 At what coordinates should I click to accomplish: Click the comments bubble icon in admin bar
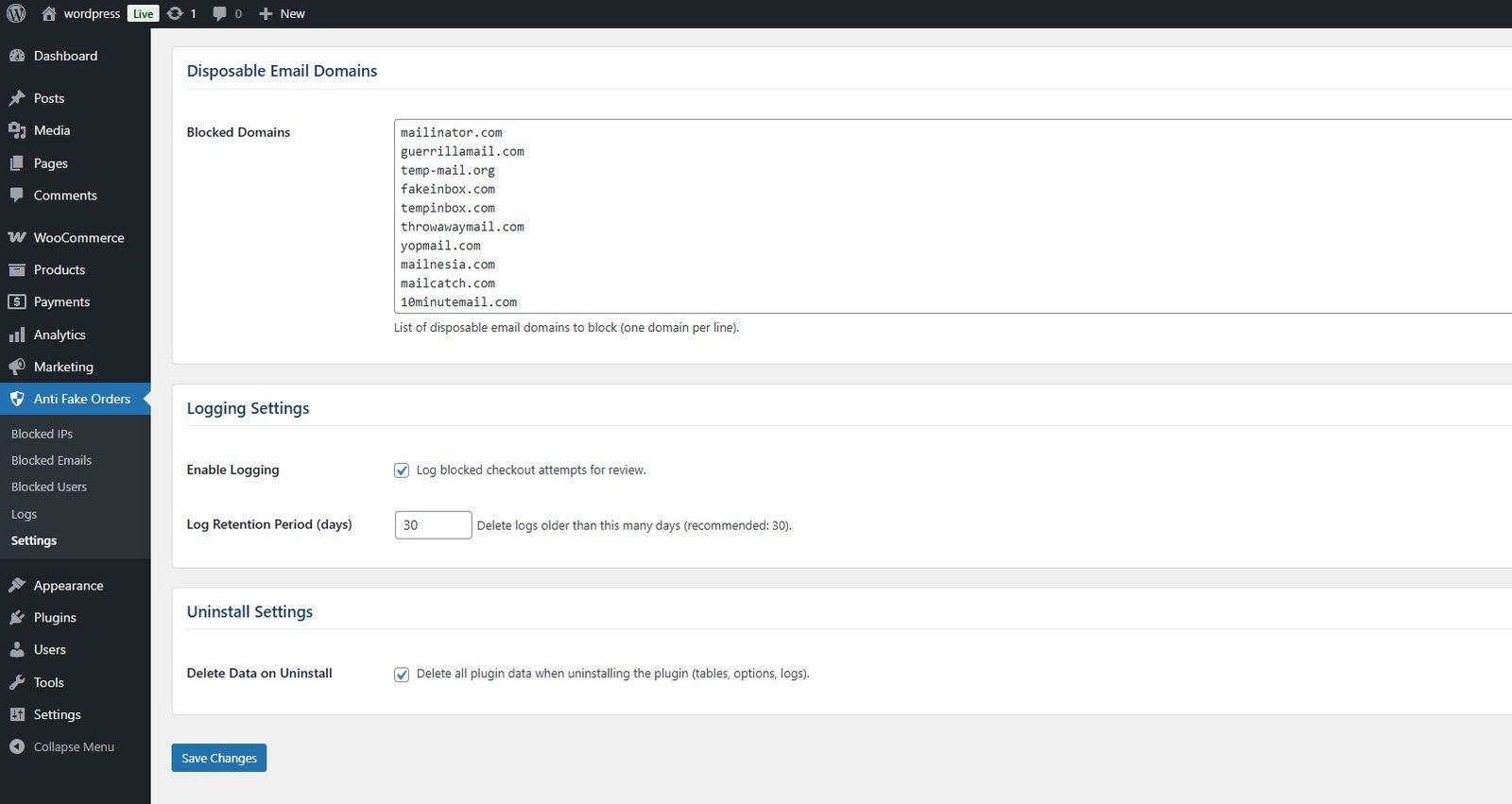point(219,13)
